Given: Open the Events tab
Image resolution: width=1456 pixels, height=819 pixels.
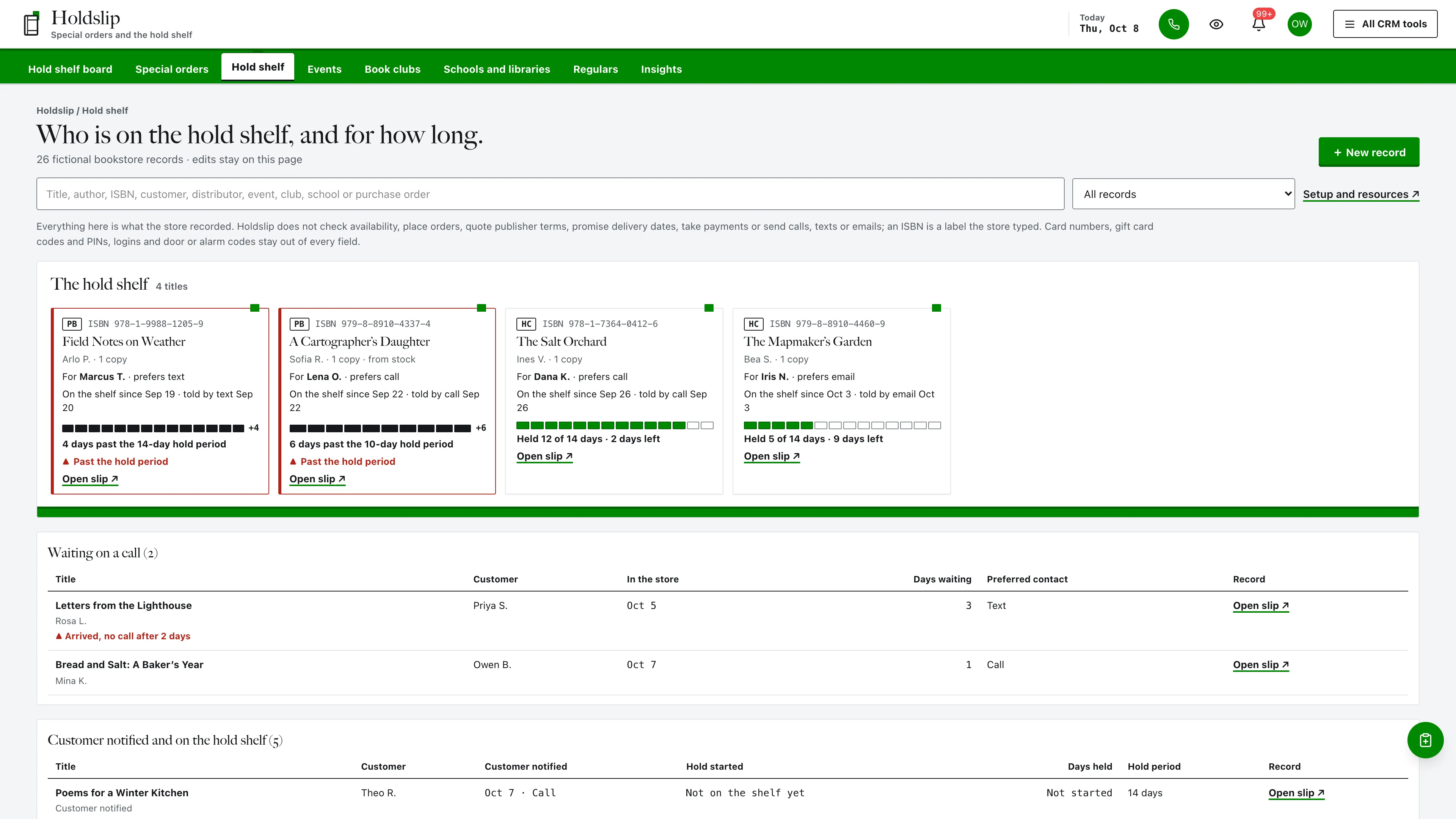Looking at the screenshot, I should click(325, 69).
